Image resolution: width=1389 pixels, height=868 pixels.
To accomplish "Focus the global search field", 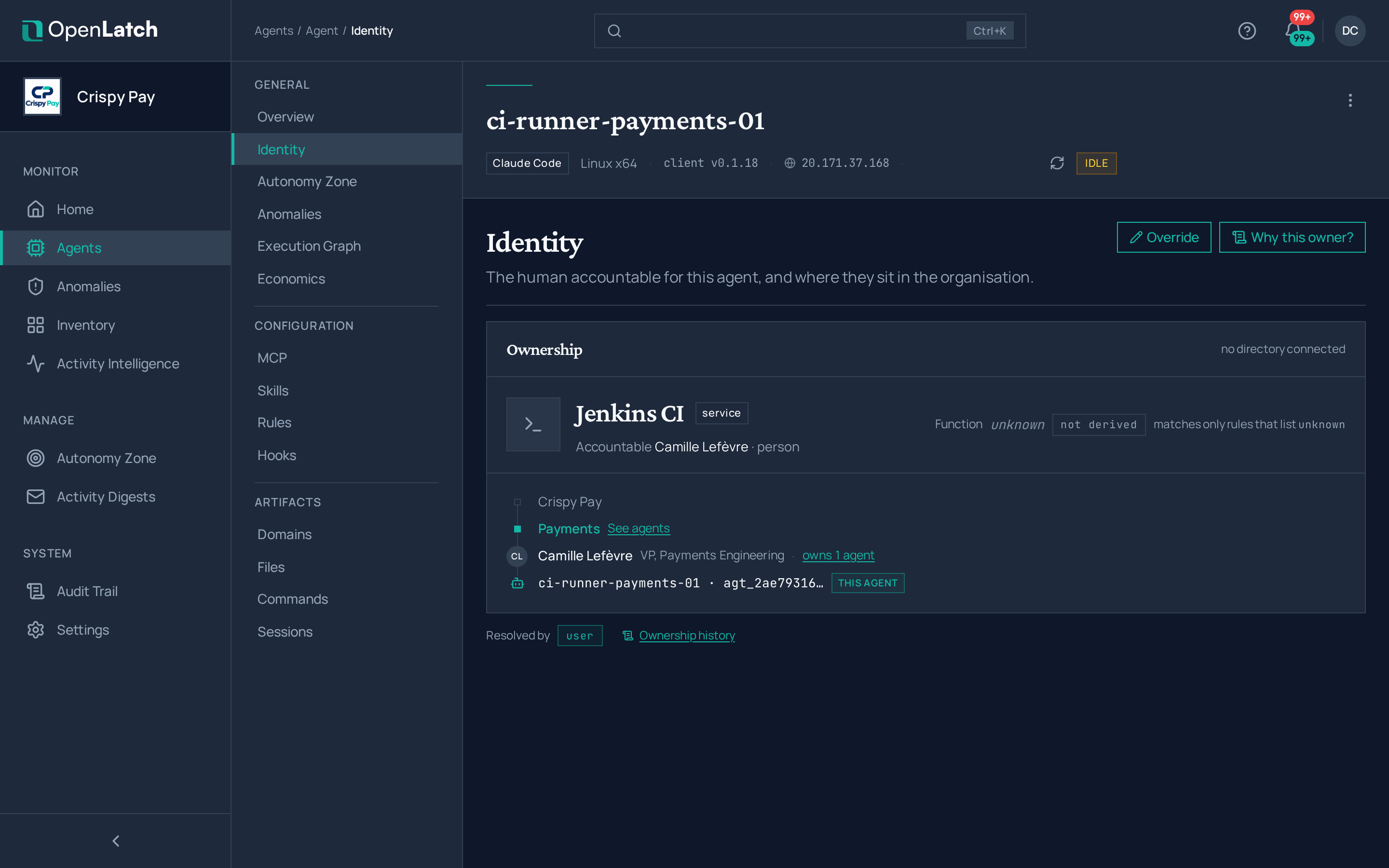I will coord(809,31).
